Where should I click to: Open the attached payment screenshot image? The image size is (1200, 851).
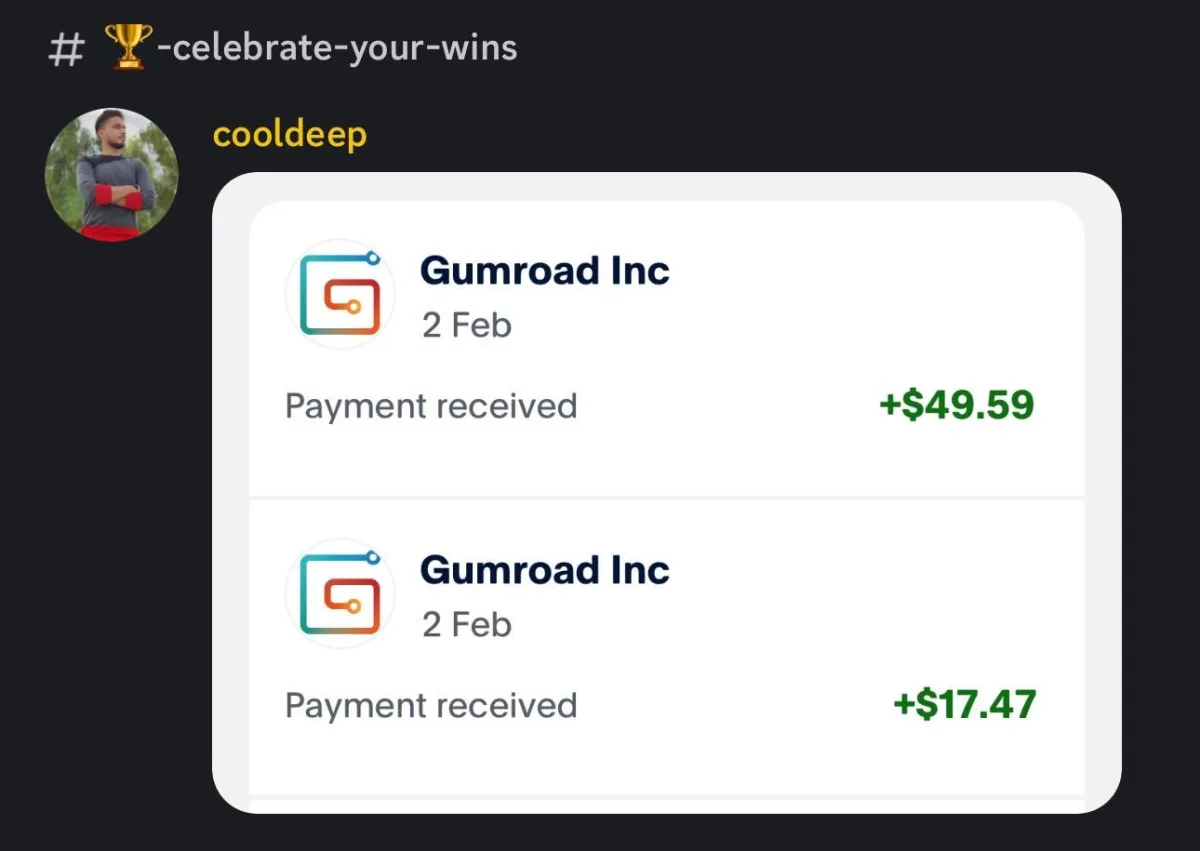667,493
